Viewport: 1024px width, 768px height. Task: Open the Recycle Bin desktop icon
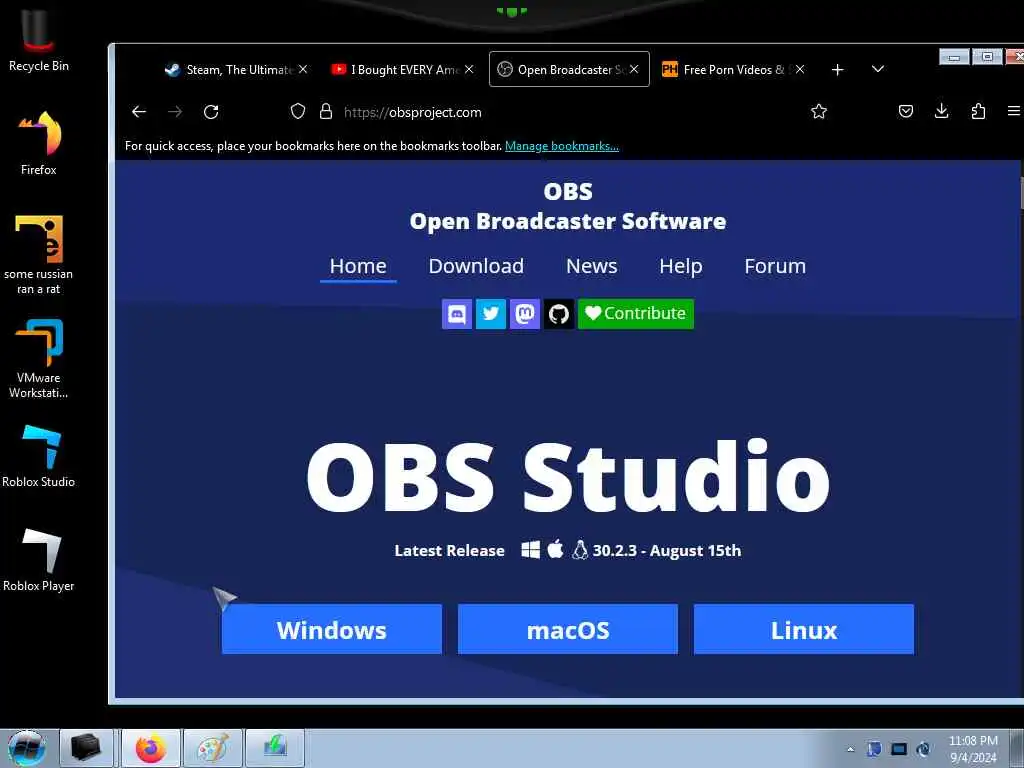[x=39, y=39]
